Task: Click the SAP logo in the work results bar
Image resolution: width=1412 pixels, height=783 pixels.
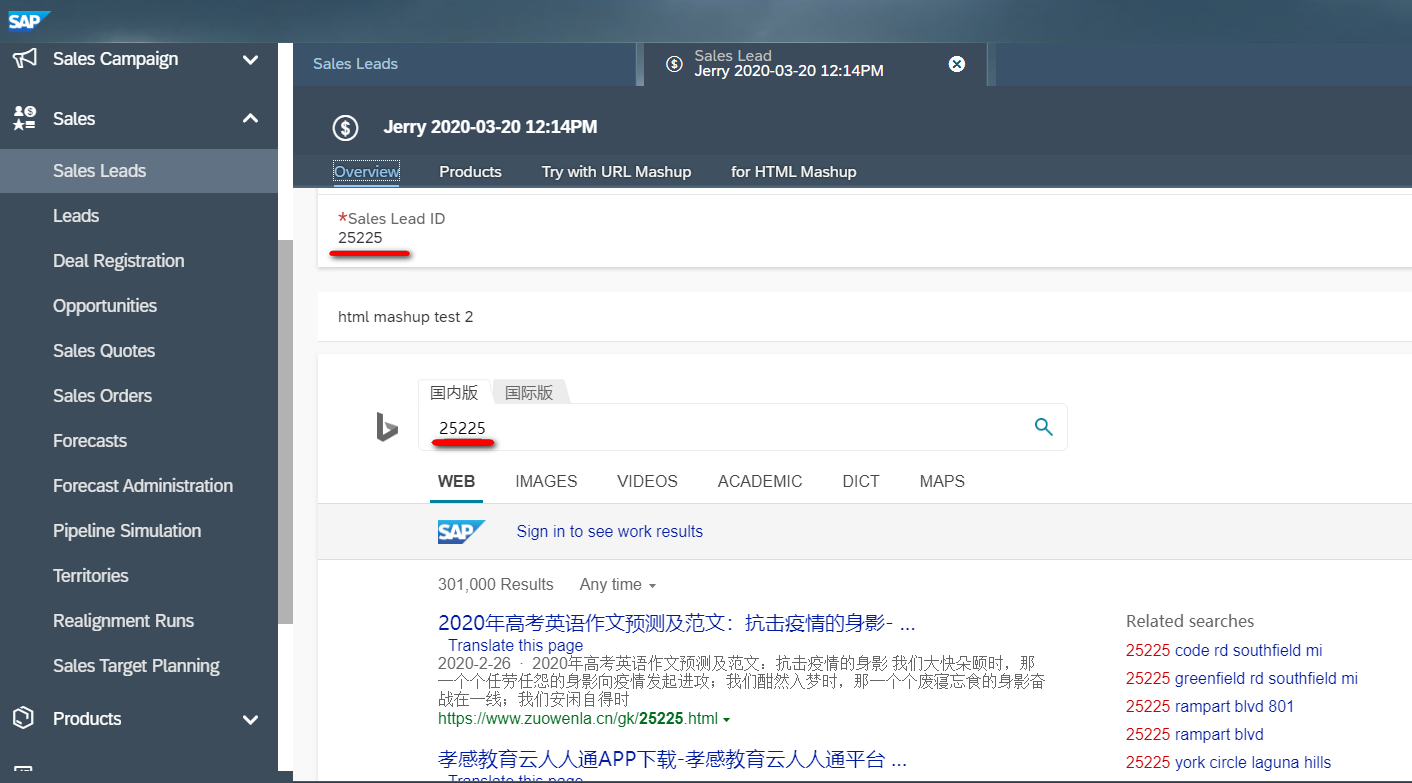Action: point(461,532)
